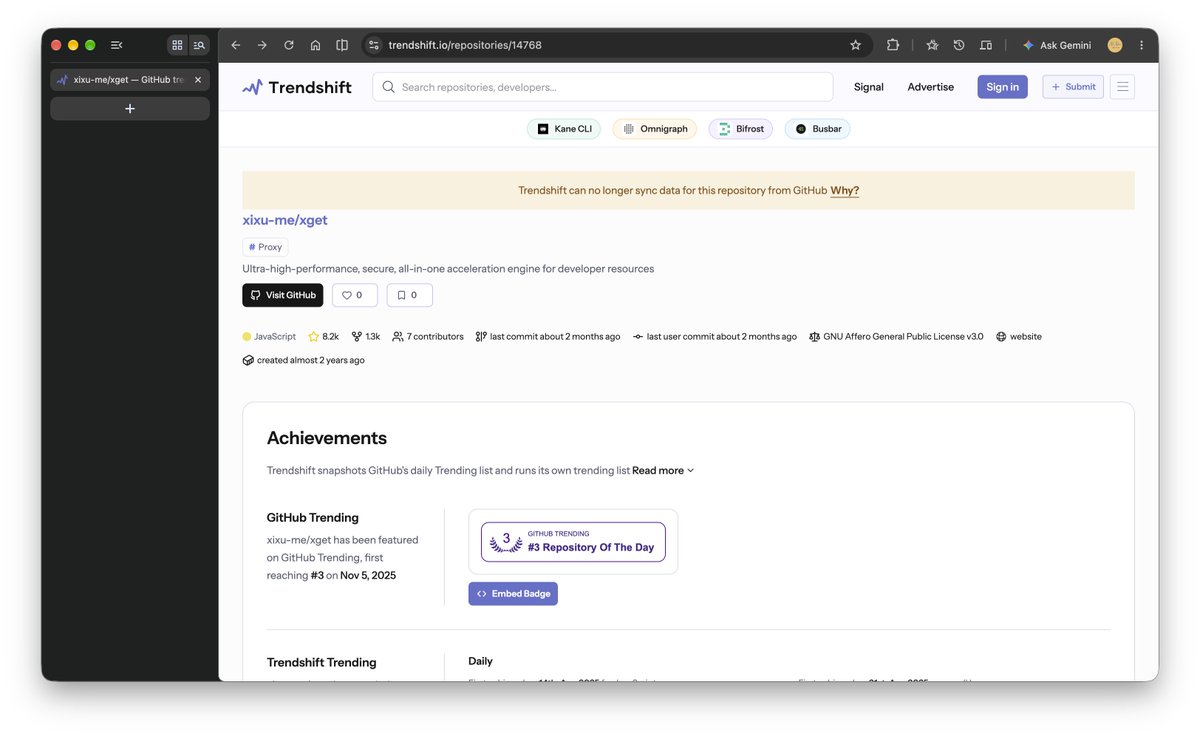Bookmark this page with the star icon
Screen dimensions: 1200x736
point(855,45)
